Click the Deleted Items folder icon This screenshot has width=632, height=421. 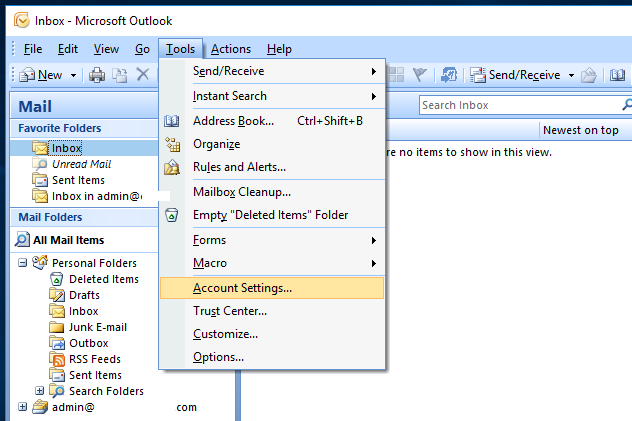(57, 279)
